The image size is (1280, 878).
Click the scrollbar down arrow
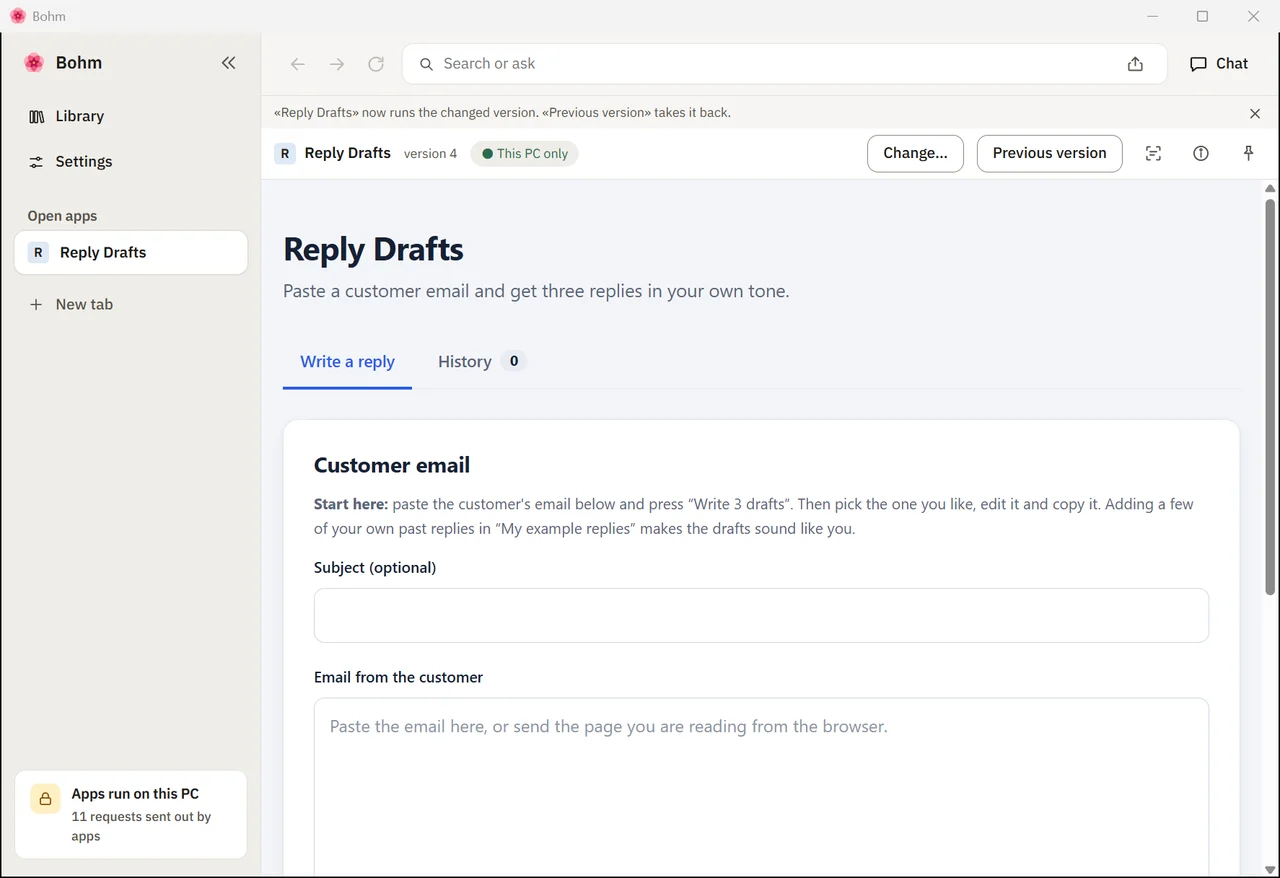click(x=1270, y=869)
